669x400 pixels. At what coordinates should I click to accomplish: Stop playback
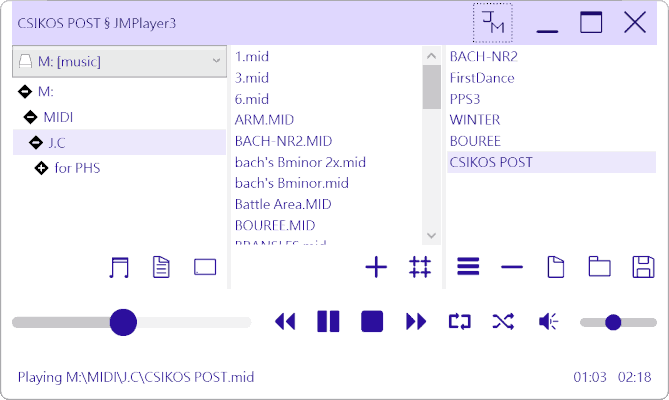pos(372,322)
